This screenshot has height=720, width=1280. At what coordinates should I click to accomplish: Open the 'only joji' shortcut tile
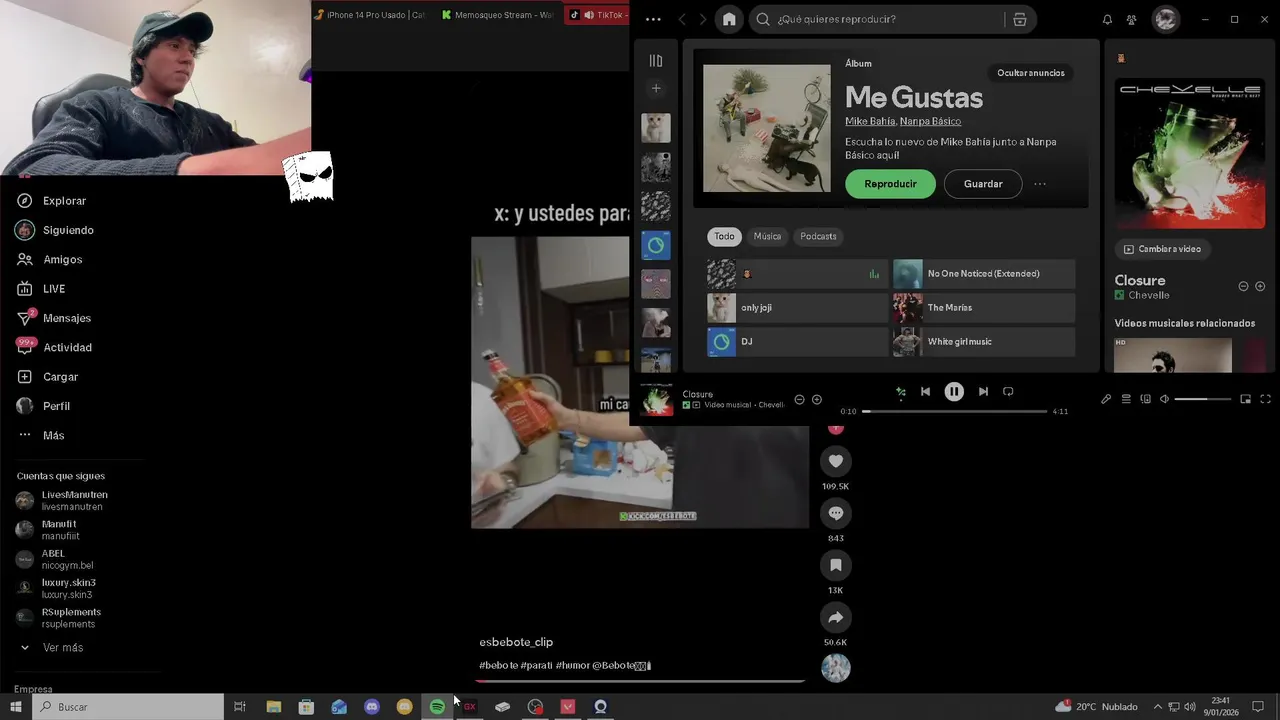tap(797, 308)
